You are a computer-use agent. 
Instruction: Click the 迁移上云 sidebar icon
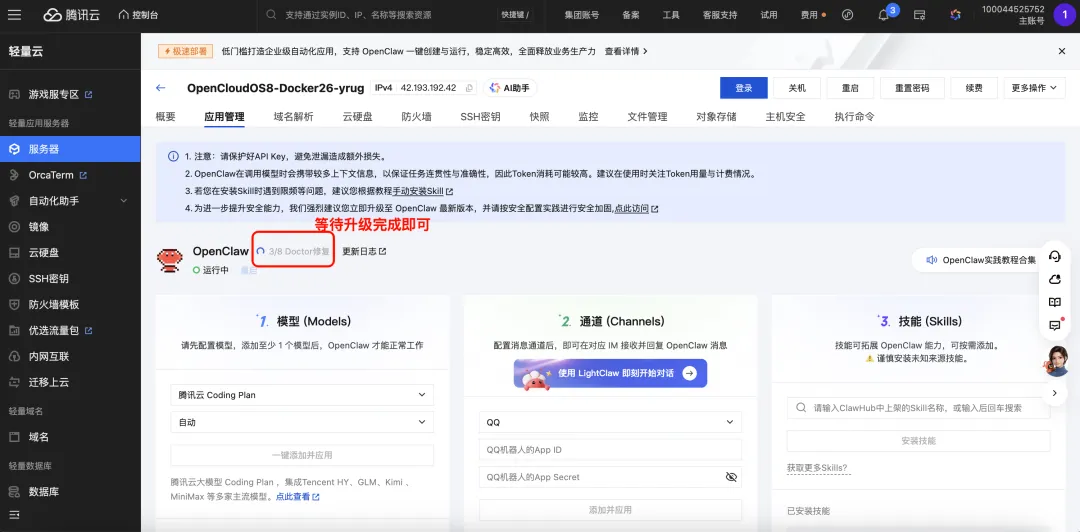coord(14,382)
